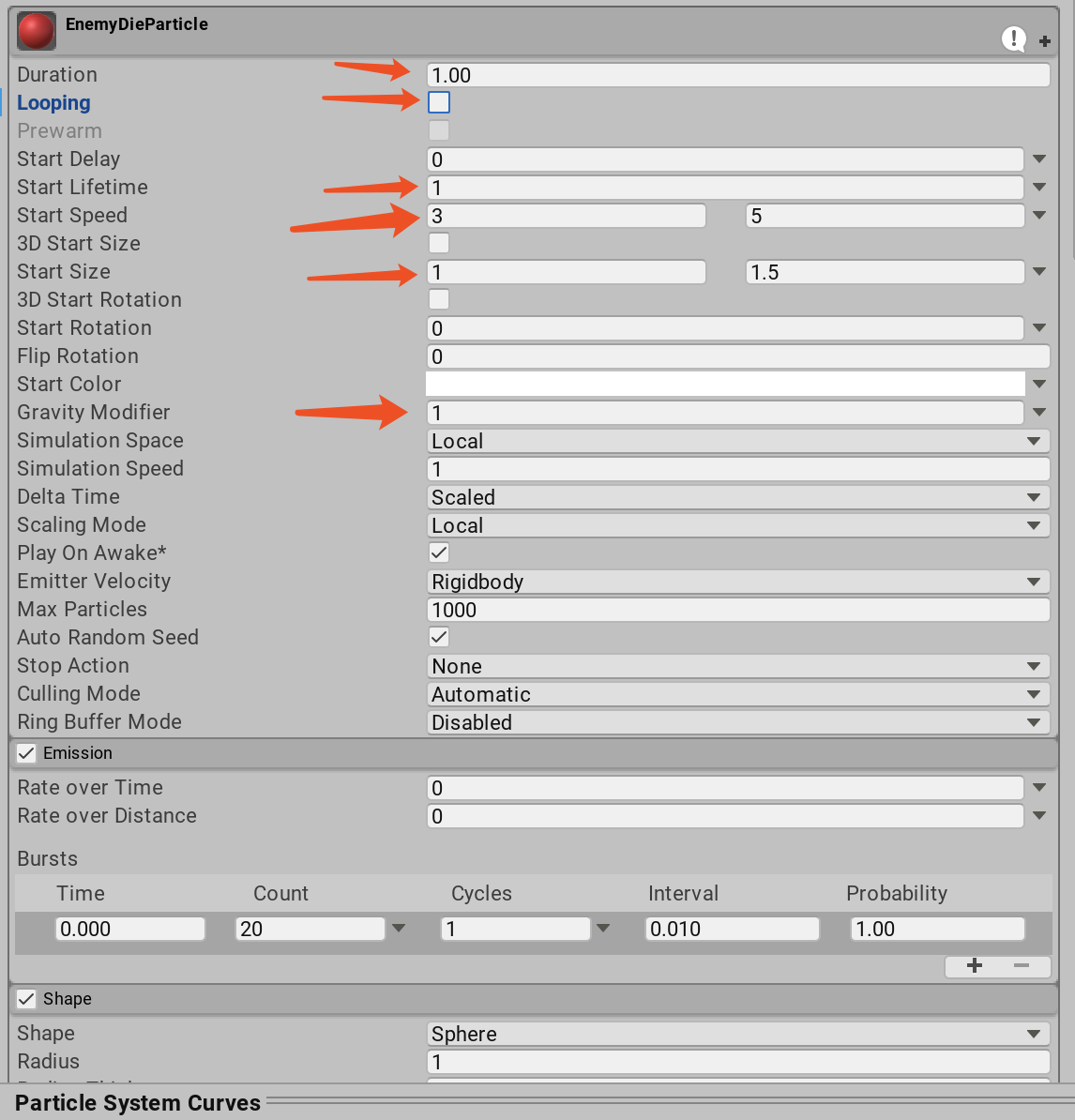The height and width of the screenshot is (1120, 1075).
Task: Enable the 3D Start Rotation checkbox
Action: 439,299
